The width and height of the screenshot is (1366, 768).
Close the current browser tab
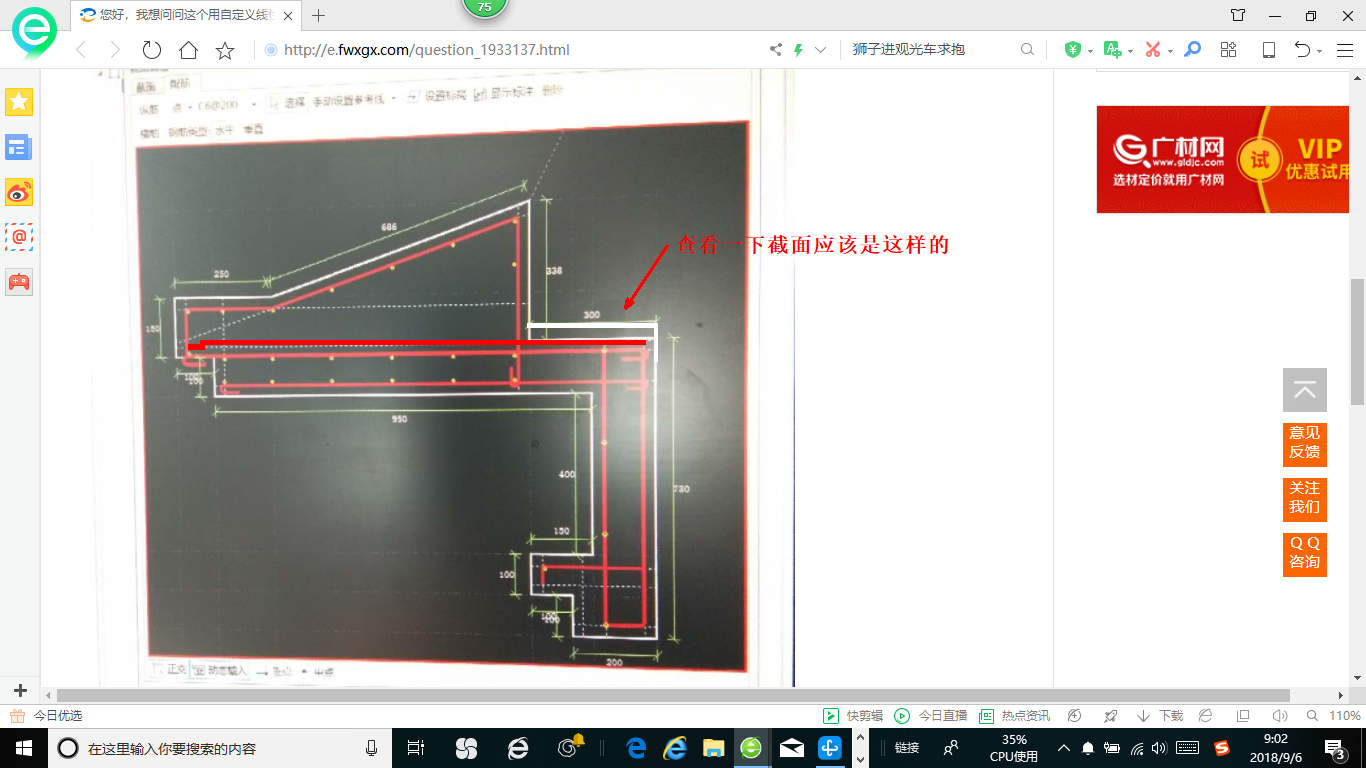point(289,15)
